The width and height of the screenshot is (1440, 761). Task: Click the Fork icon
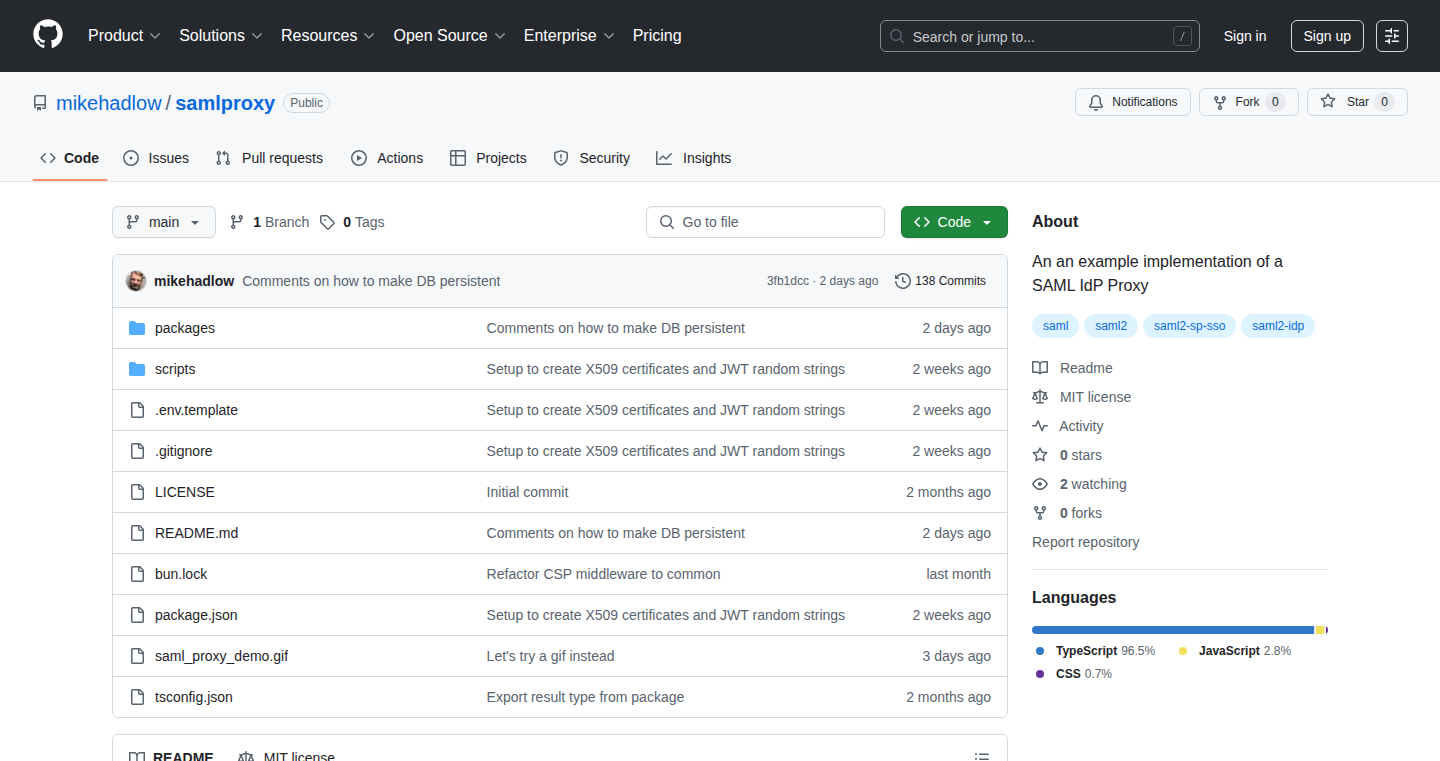point(1219,102)
